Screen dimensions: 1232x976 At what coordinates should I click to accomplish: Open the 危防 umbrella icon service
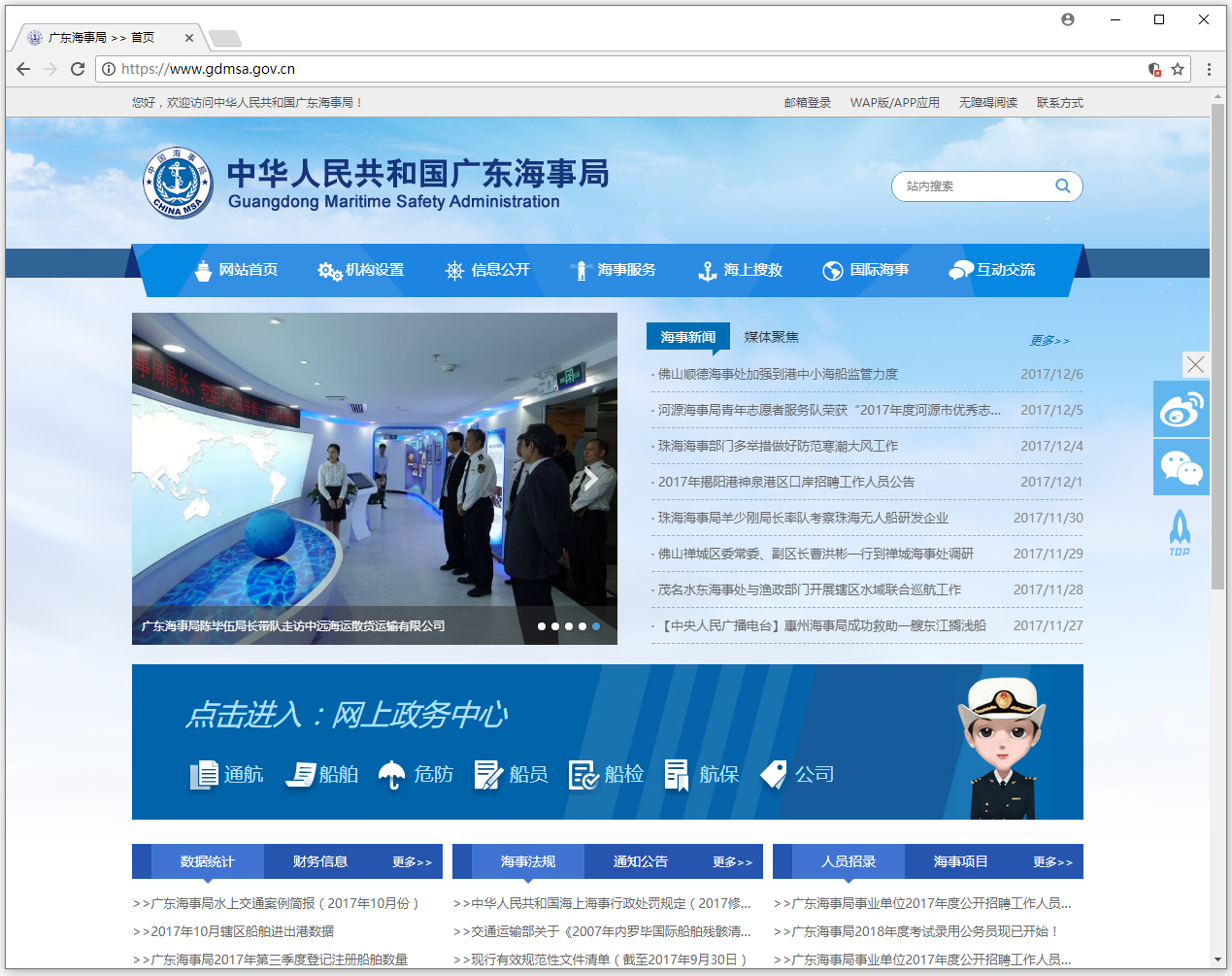tap(416, 774)
